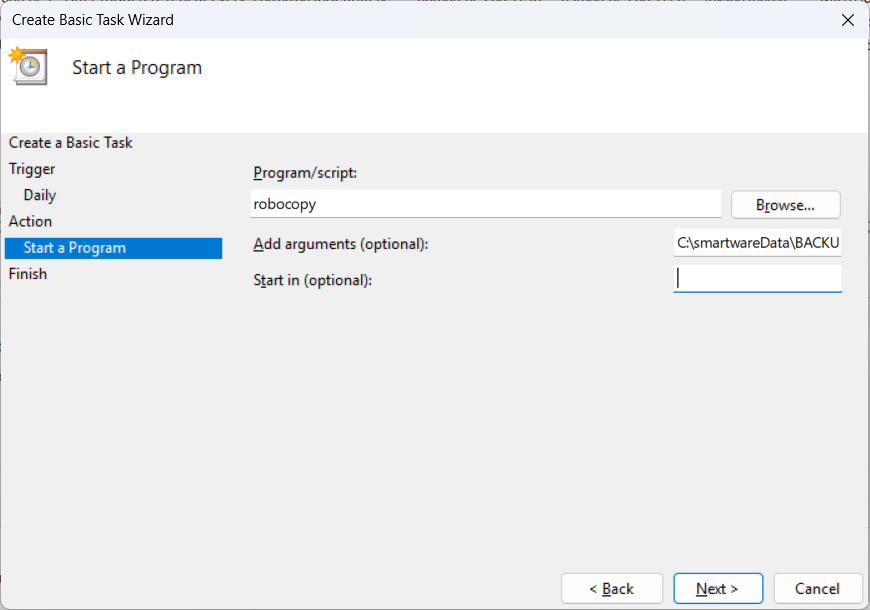Click the Program/script field containing robocopy
The width and height of the screenshot is (870, 610).
485,204
